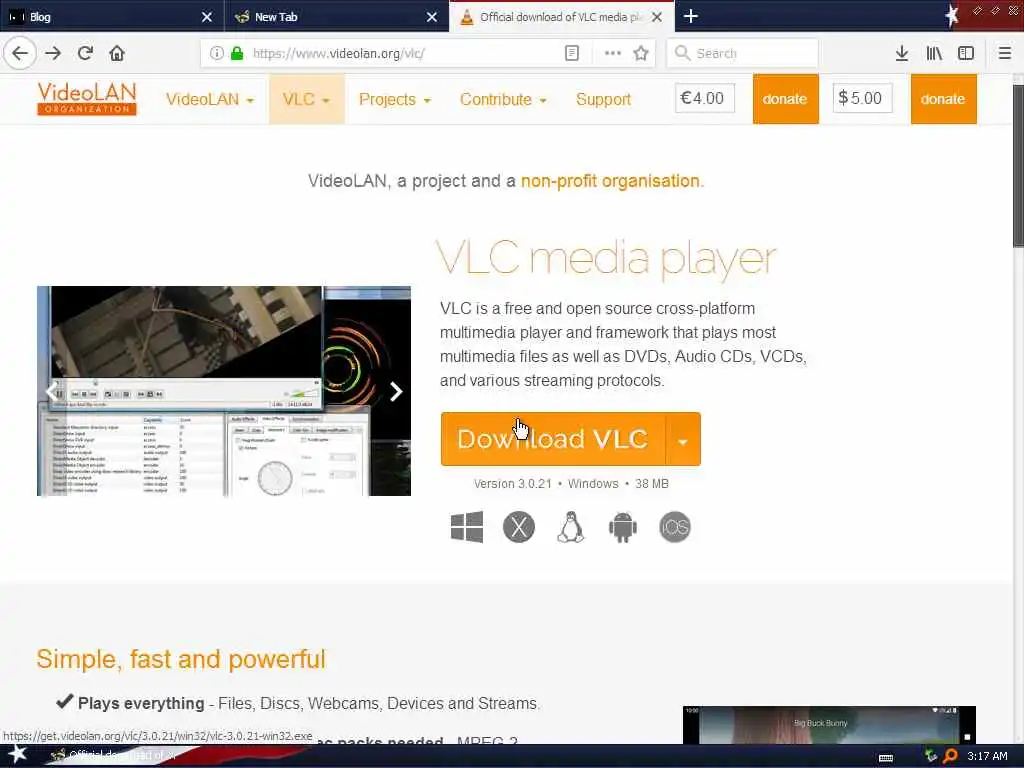The height and width of the screenshot is (768, 1024).
Task: Click the Download VLC button
Action: [553, 440]
